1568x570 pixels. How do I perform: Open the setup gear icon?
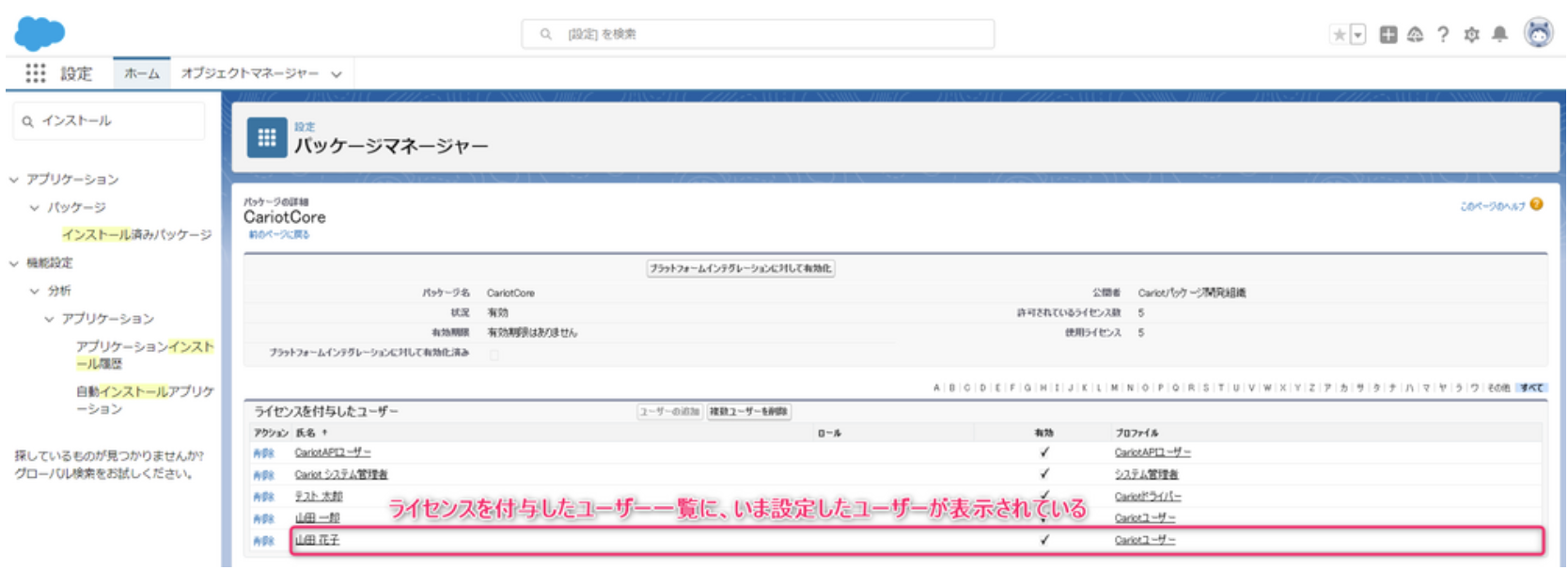coord(1471,35)
